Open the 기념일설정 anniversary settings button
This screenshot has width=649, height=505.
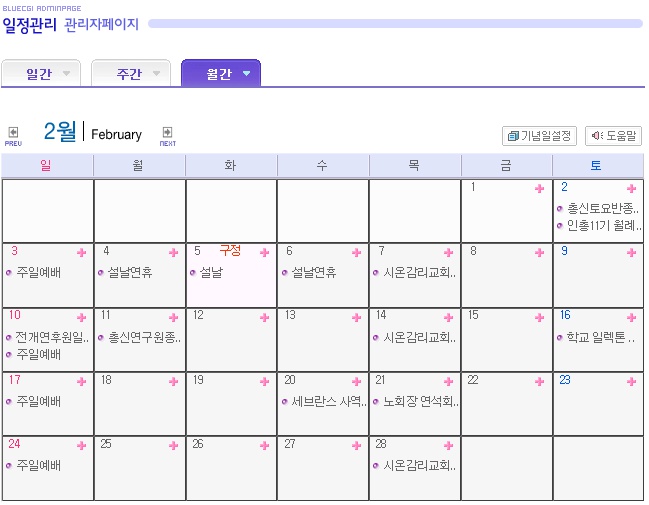tap(539, 136)
